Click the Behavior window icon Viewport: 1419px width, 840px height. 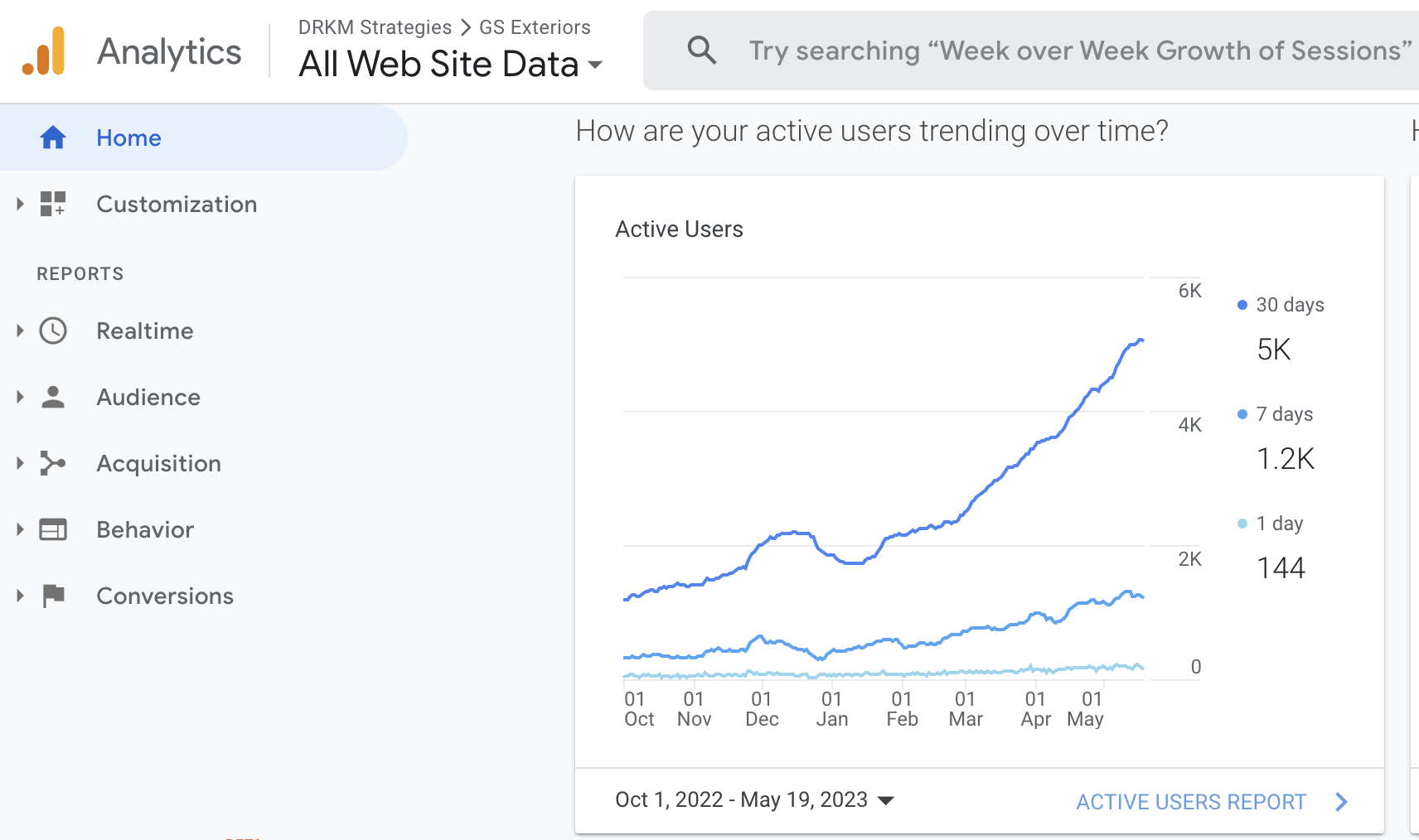(53, 529)
